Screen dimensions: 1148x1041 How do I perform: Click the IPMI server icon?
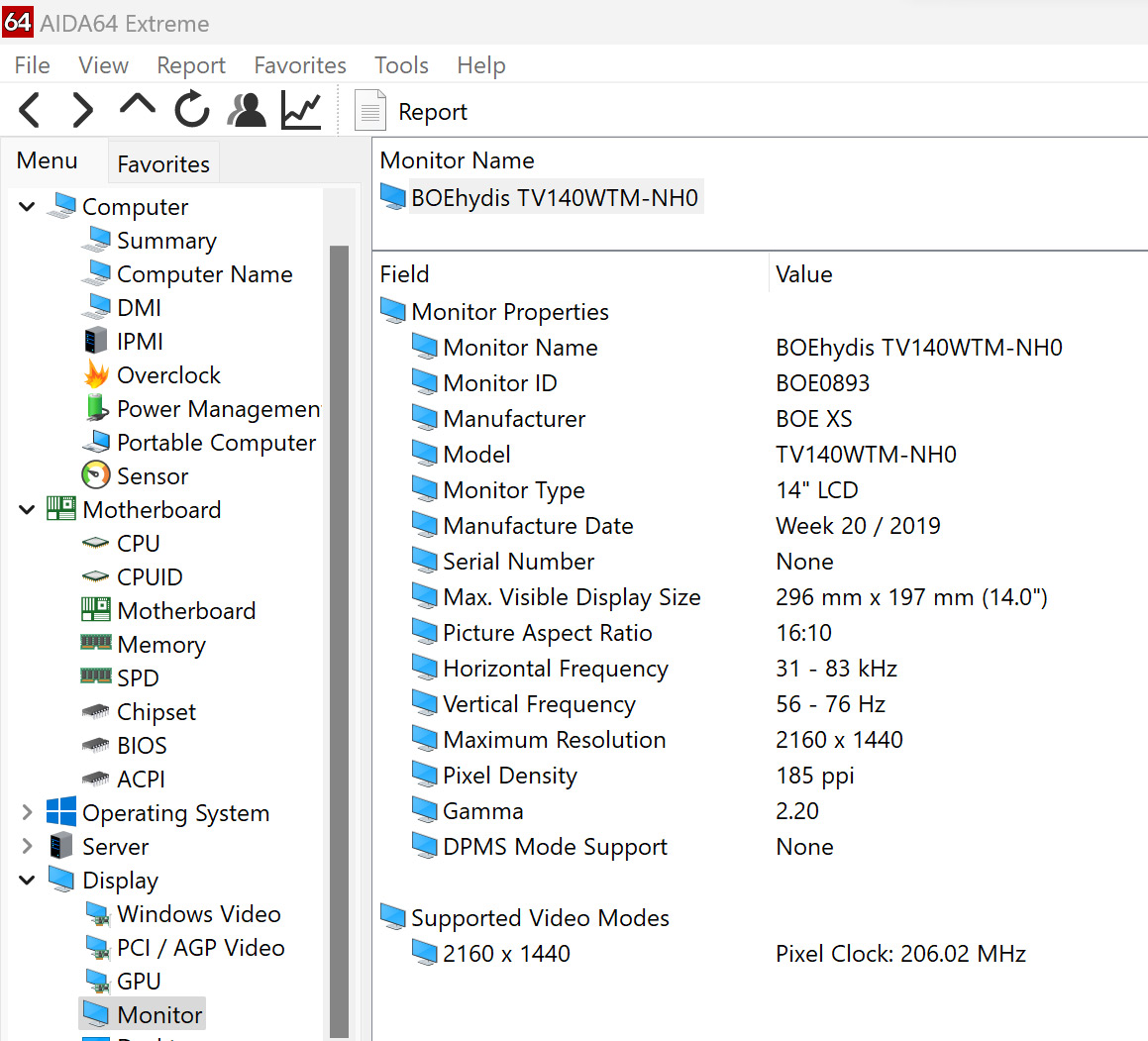point(96,341)
